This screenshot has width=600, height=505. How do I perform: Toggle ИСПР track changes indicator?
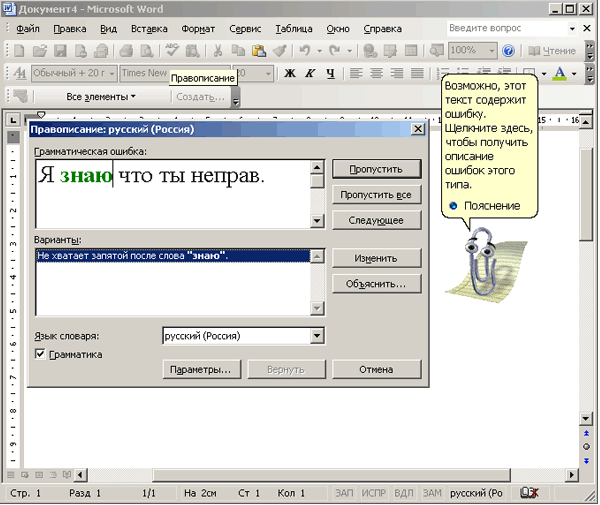[373, 493]
